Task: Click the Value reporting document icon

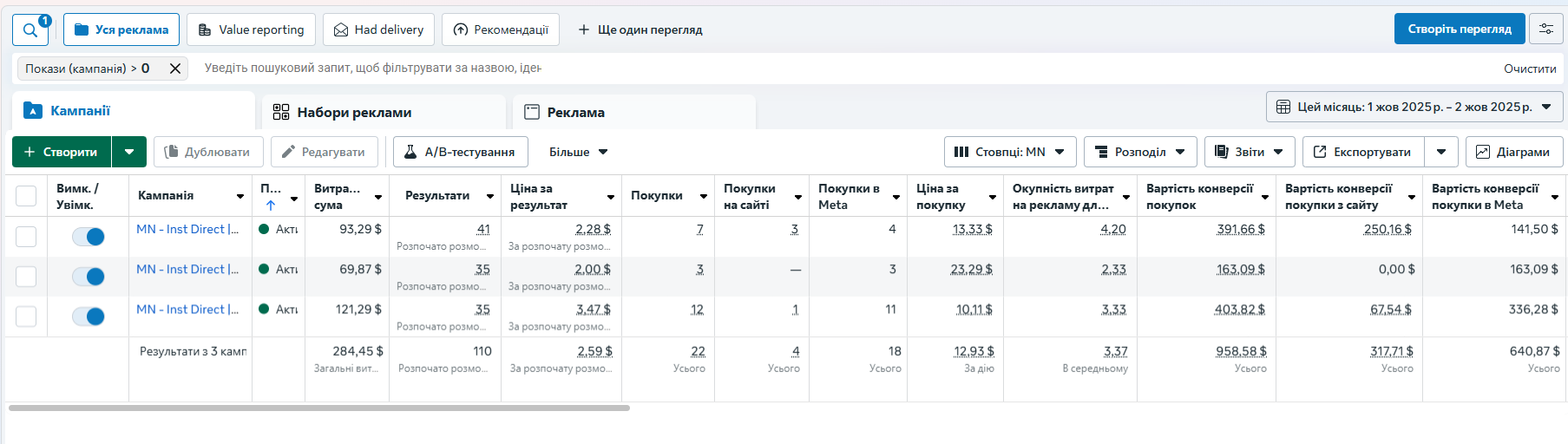Action: 205,29
